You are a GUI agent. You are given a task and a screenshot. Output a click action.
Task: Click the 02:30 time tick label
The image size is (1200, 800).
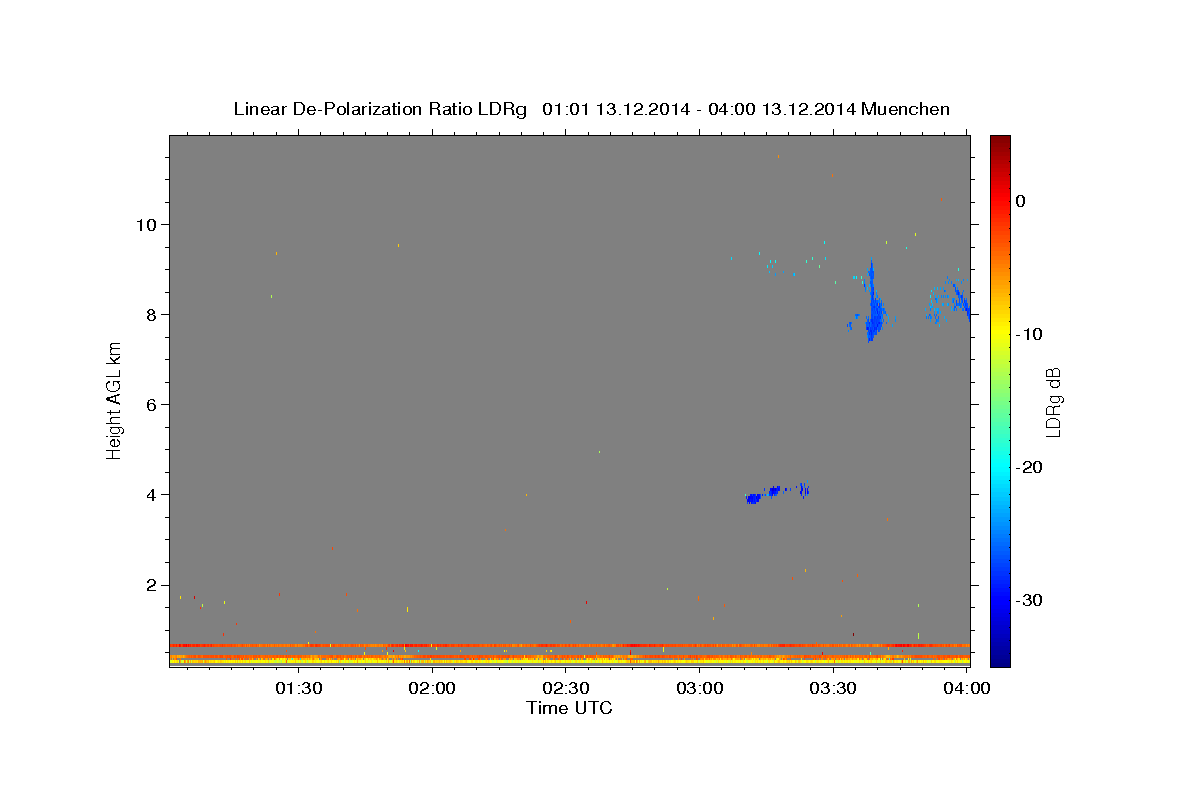coord(566,688)
